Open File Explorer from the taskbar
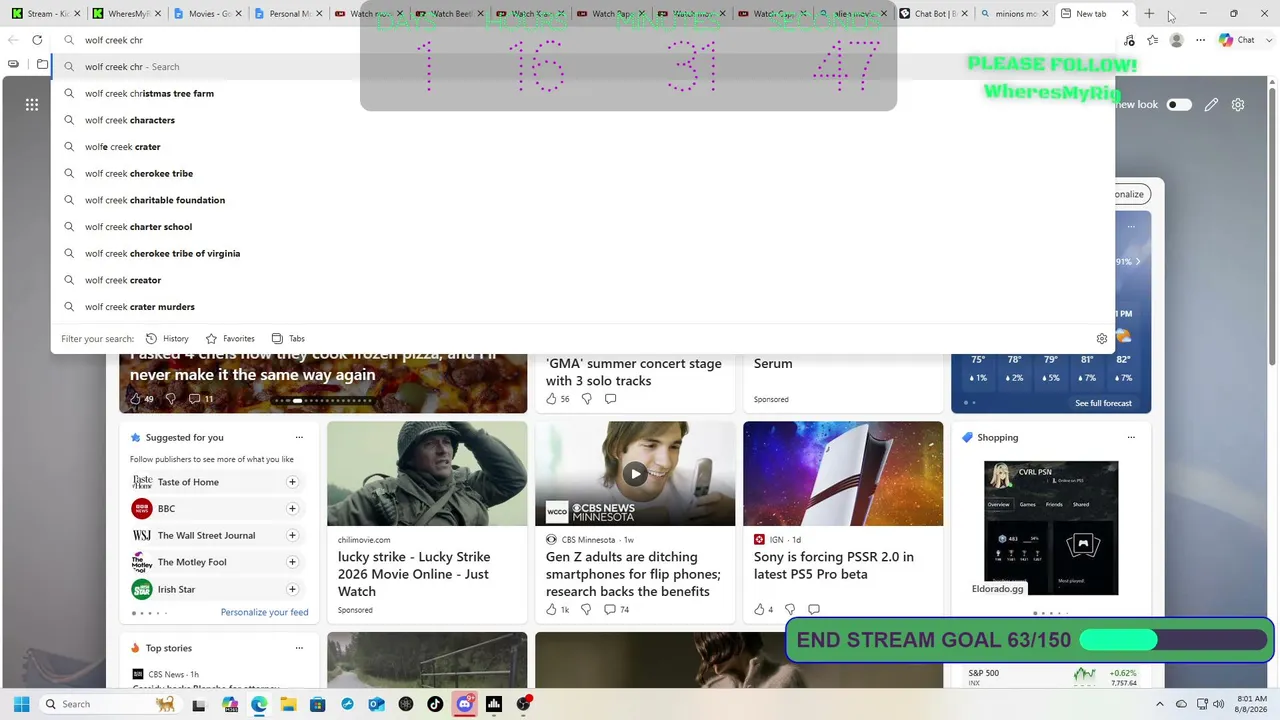1280x720 pixels. click(x=288, y=704)
